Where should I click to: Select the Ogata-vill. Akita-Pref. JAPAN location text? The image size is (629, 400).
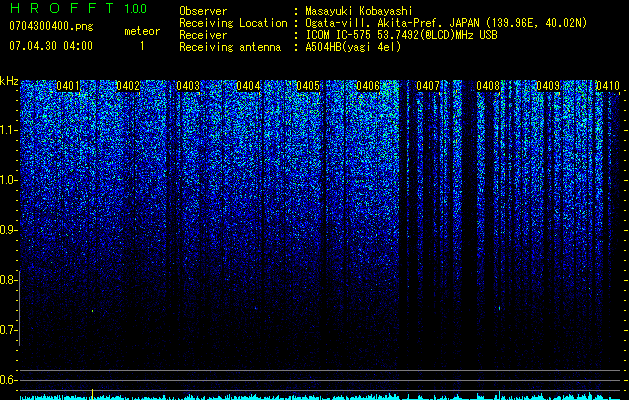click(446, 23)
